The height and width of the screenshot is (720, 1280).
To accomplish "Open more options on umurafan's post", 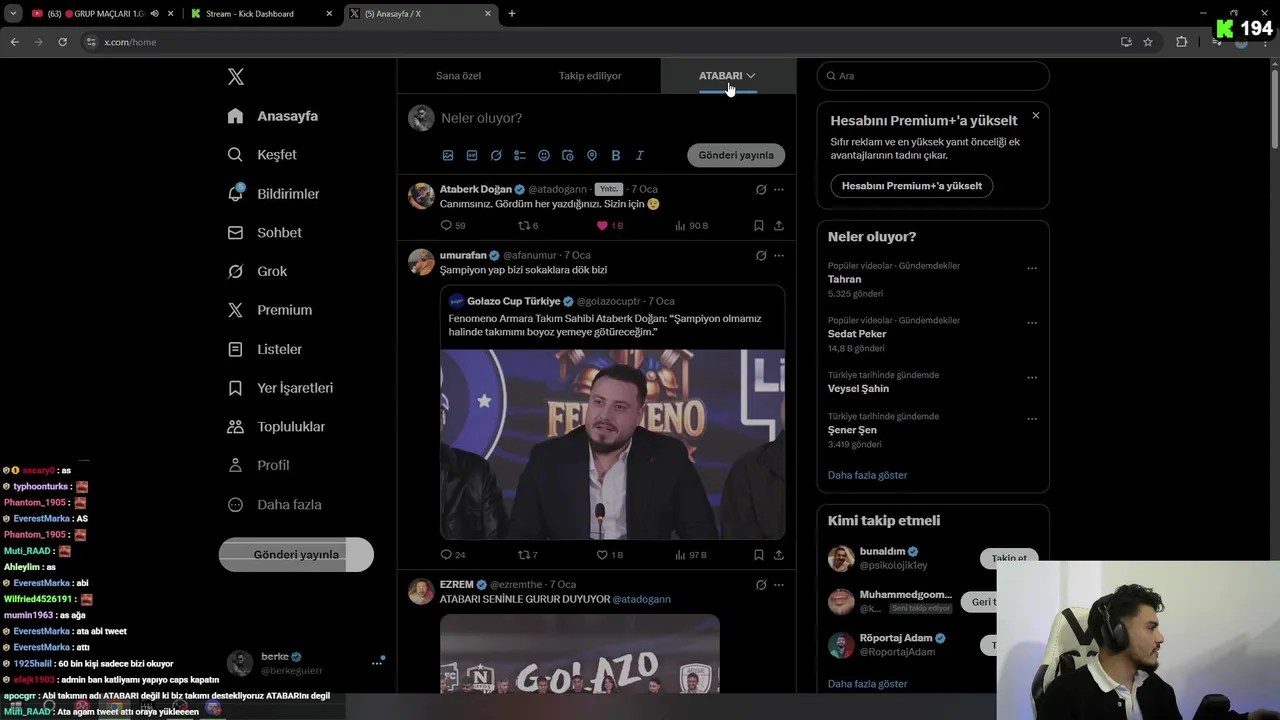I will [x=779, y=256].
